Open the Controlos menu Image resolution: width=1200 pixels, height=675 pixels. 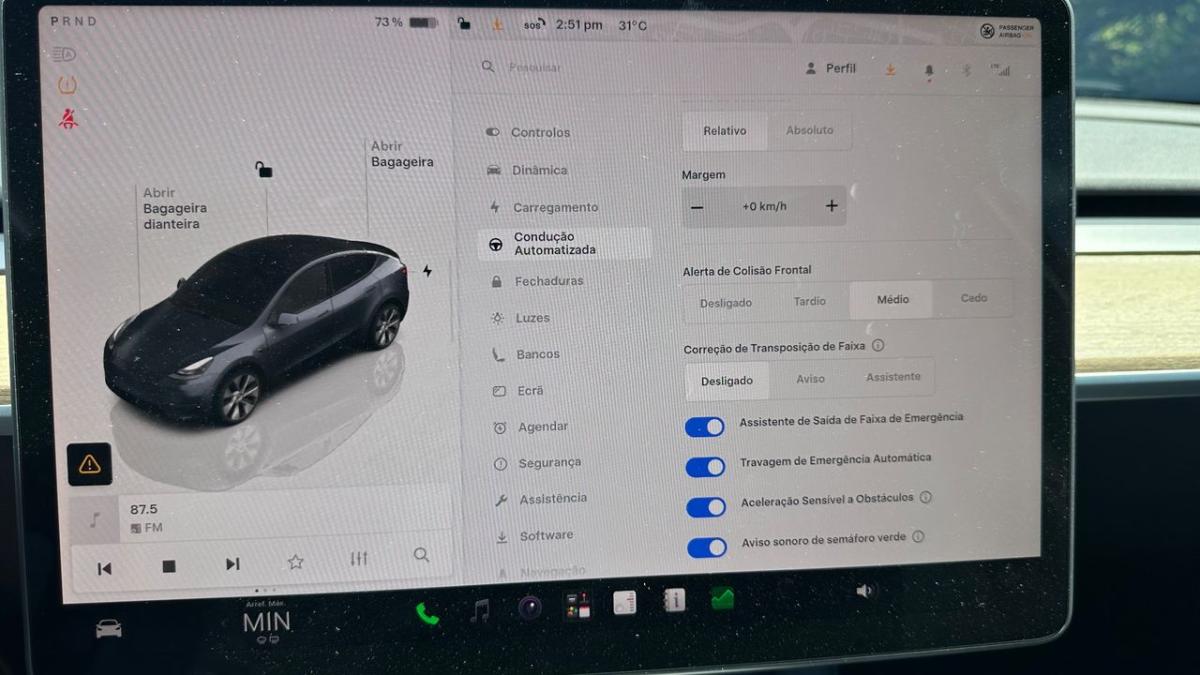pos(529,132)
